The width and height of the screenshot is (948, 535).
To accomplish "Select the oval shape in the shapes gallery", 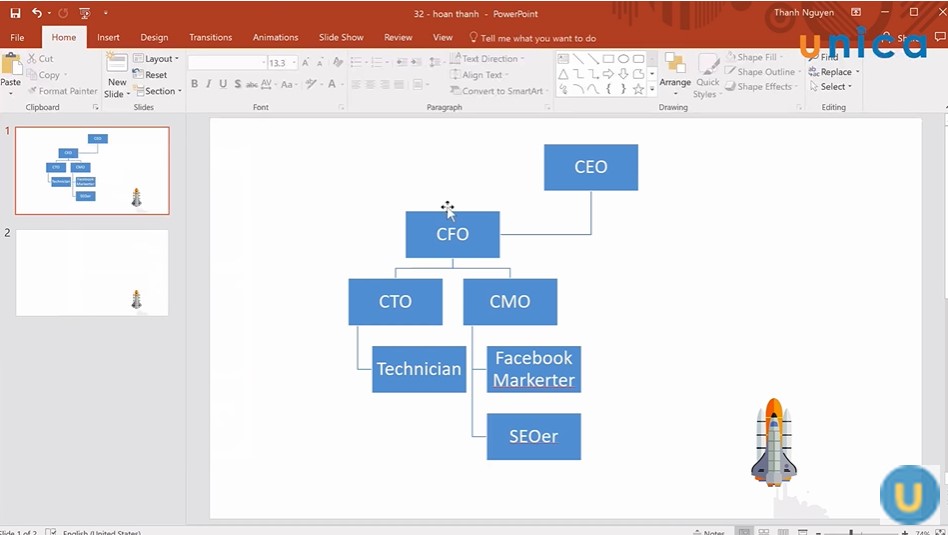I will pos(623,59).
